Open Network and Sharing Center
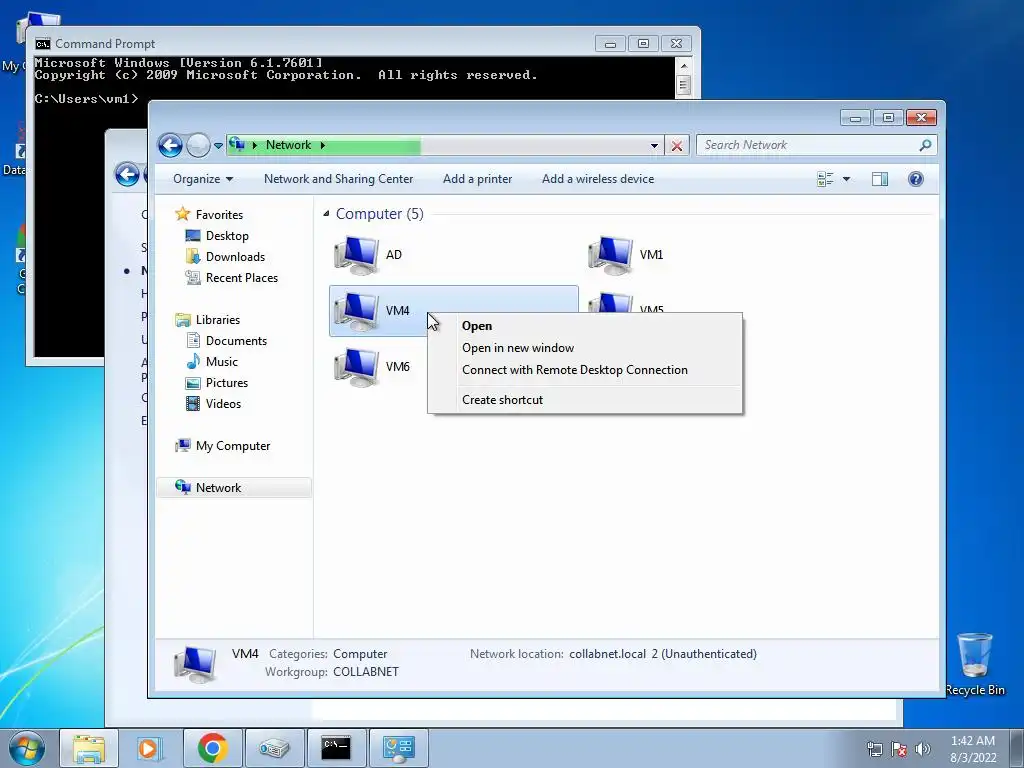1024x768 pixels. pos(338,179)
